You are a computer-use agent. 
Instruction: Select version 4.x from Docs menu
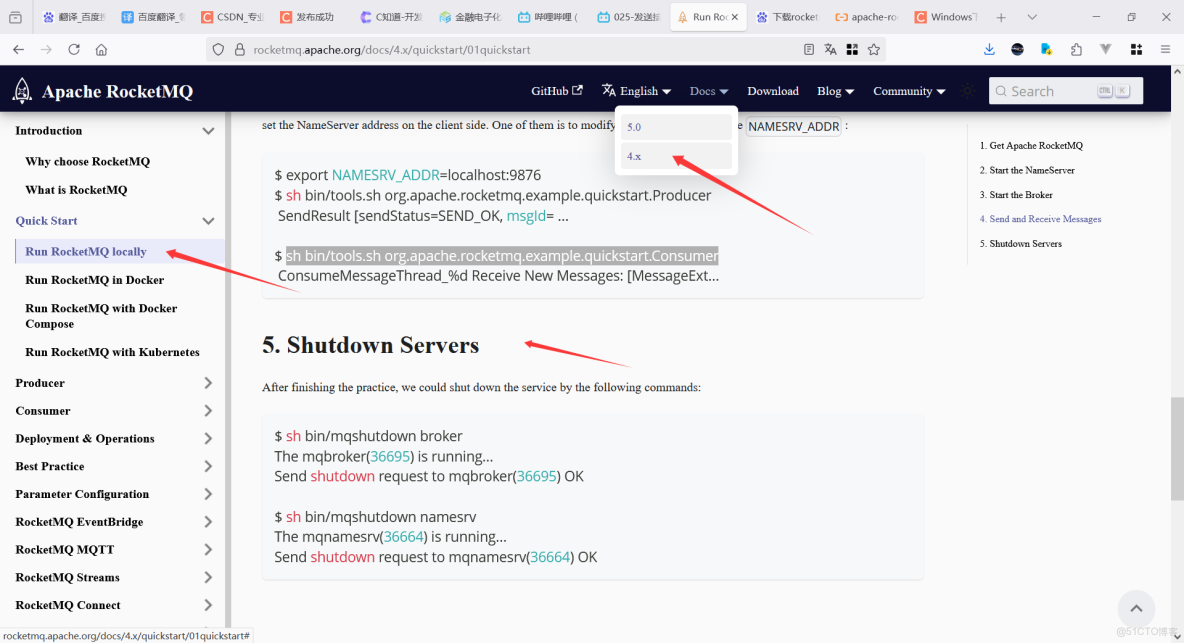point(676,156)
